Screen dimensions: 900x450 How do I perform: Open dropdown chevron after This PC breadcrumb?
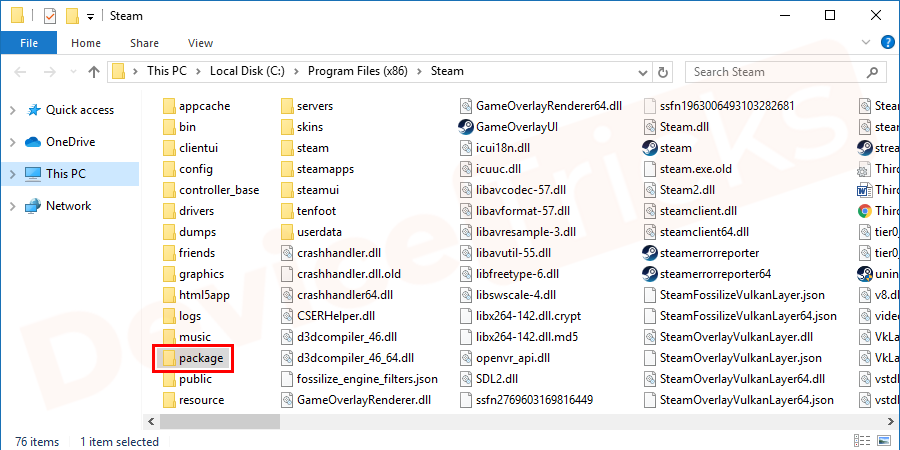[x=198, y=72]
